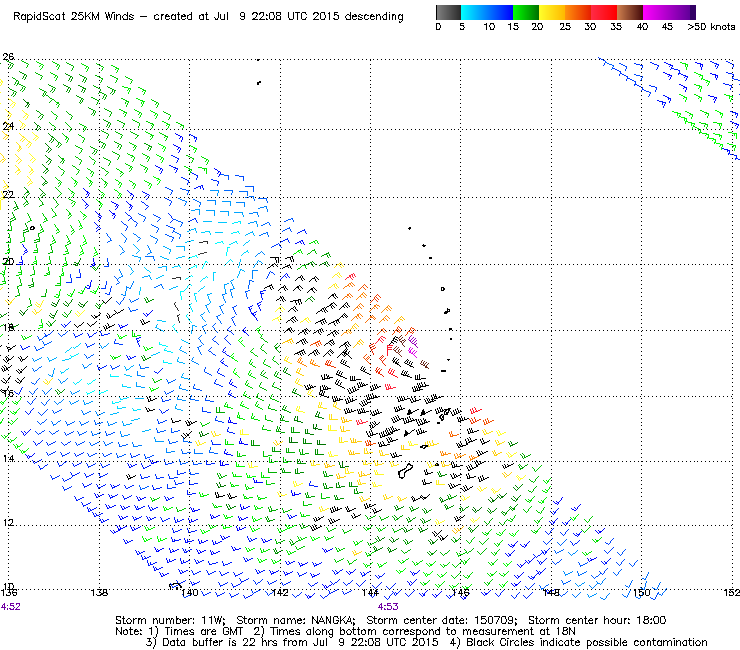Click the latitude label 12
This screenshot has height=650, width=740.
(8, 523)
